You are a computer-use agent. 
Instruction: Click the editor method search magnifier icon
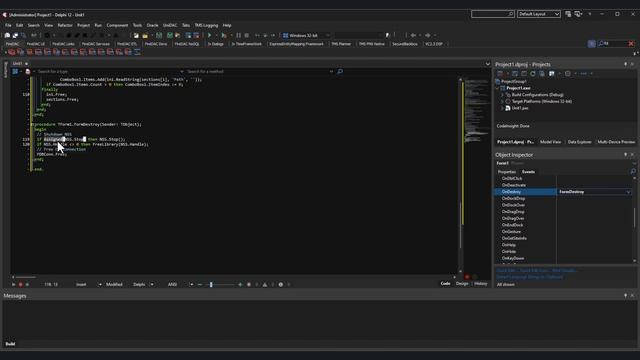[x=340, y=71]
